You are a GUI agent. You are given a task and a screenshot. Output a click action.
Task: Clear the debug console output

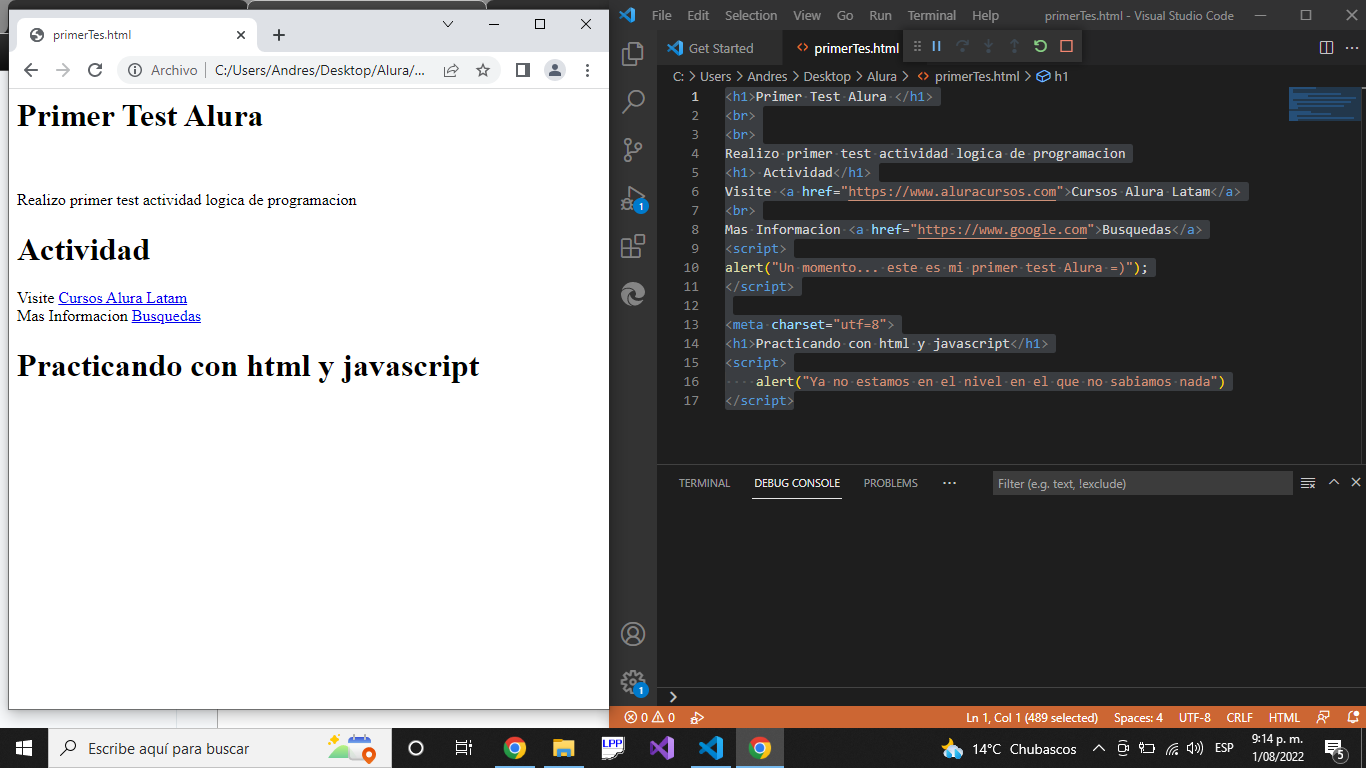pos(1308,483)
